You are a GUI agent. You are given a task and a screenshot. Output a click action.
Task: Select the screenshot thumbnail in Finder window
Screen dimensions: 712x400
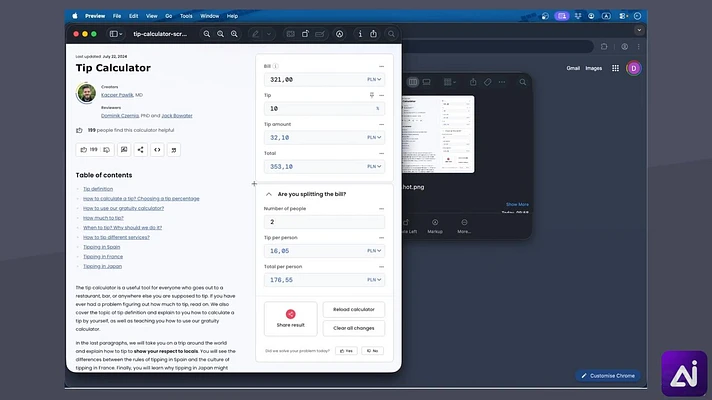[x=438, y=134]
